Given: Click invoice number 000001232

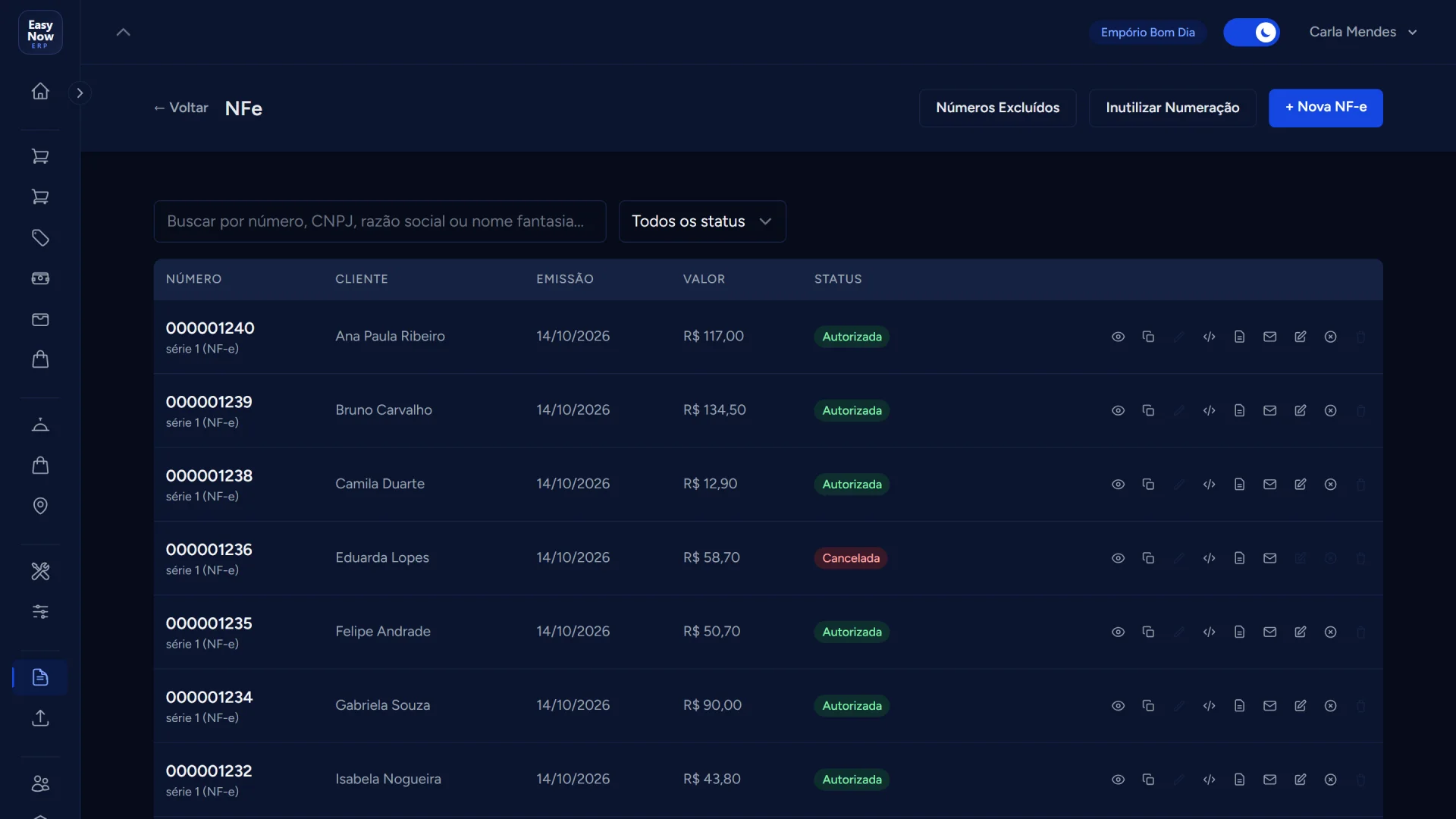Looking at the screenshot, I should coord(209,770).
